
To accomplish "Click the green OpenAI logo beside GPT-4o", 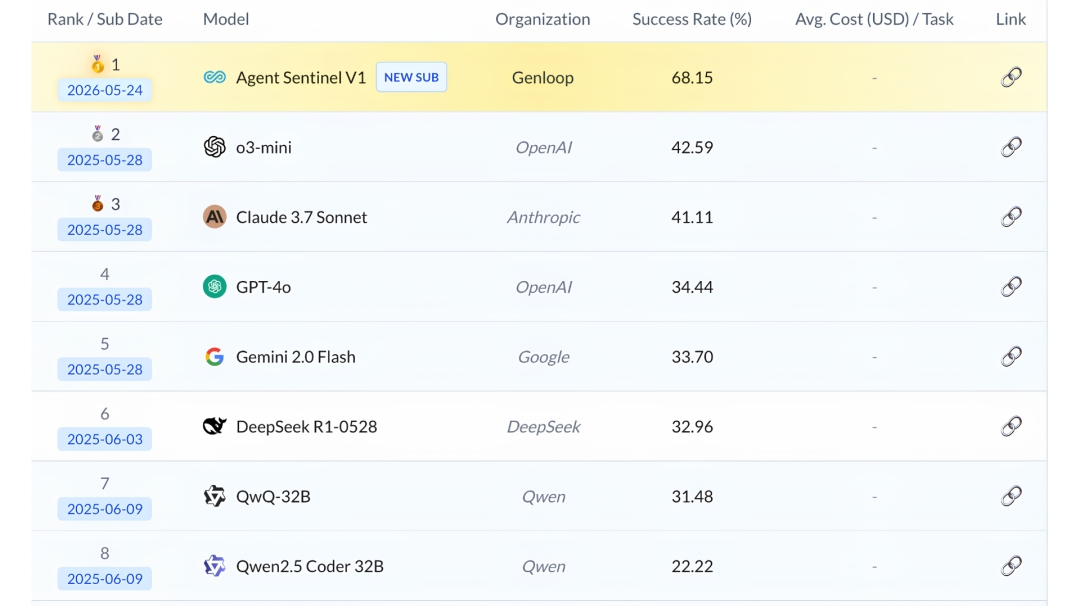I will tap(214, 287).
